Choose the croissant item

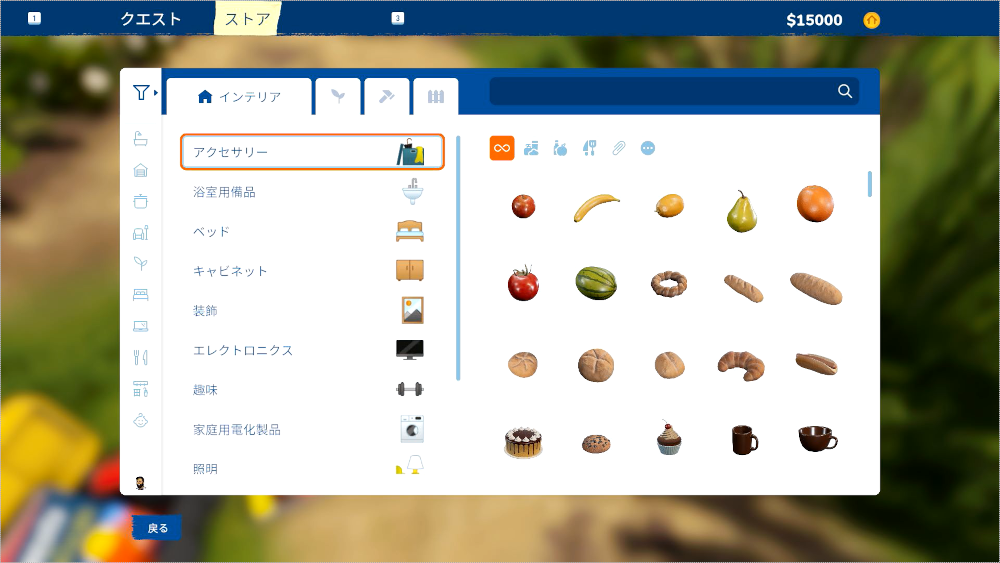point(741,365)
